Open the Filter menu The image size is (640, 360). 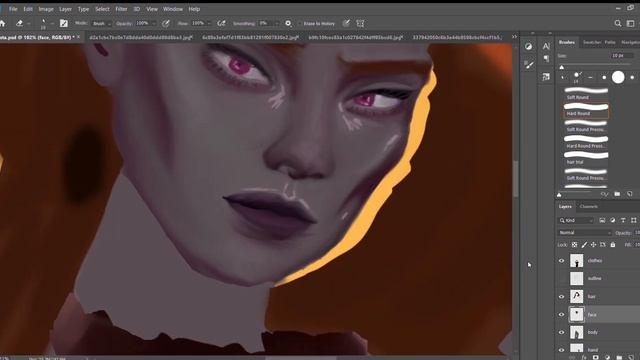[x=121, y=9]
